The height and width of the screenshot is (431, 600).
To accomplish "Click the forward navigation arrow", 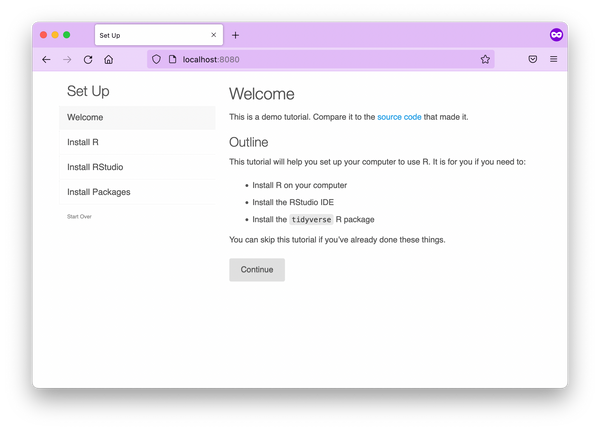I will coord(67,59).
